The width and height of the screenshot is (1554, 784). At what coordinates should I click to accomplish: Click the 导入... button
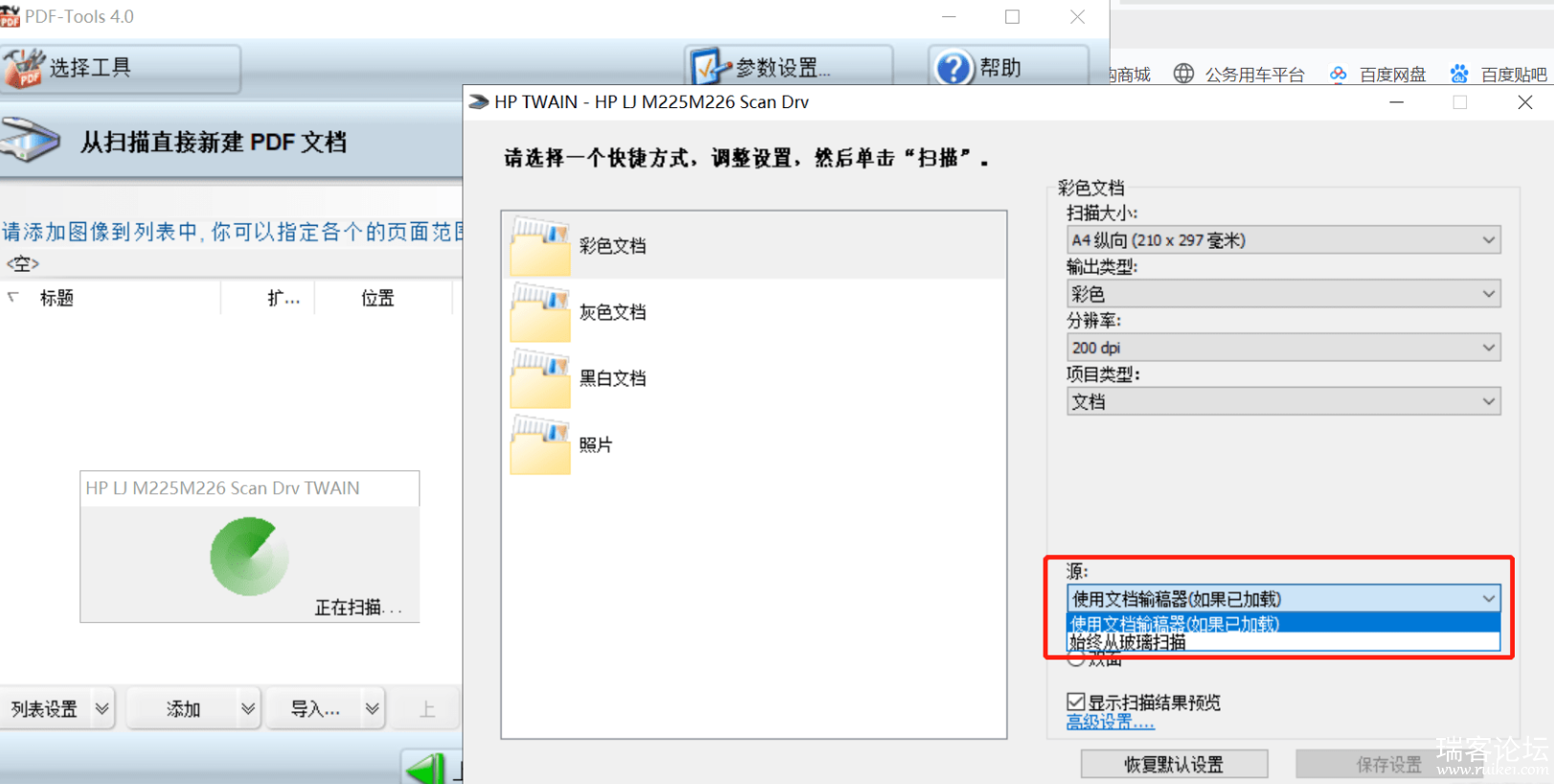click(315, 709)
